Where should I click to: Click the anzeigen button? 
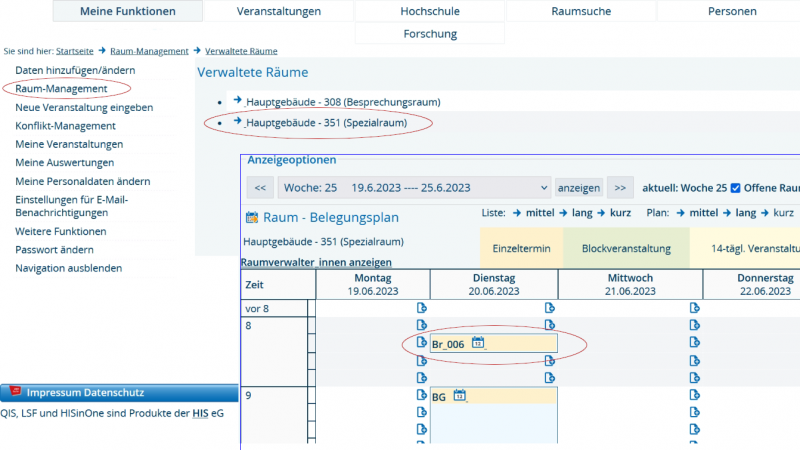pyautogui.click(x=579, y=188)
